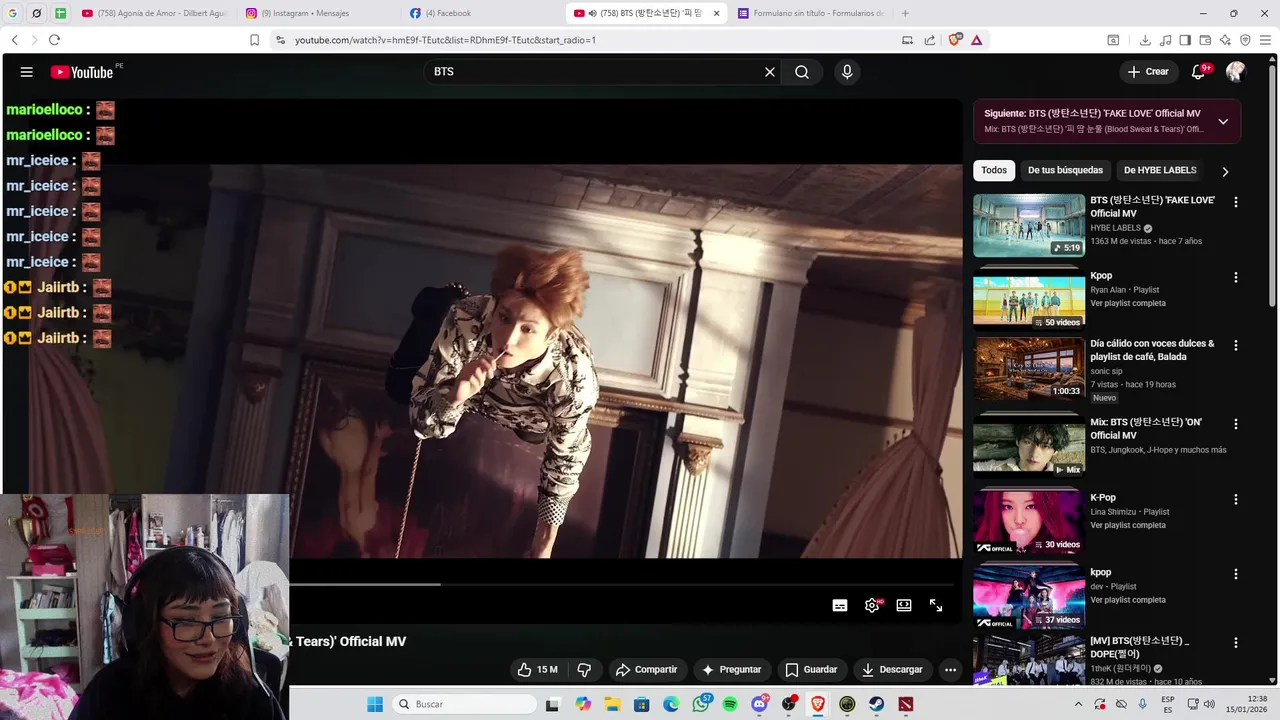Go to the YouTube home logo
Image resolution: width=1280 pixels, height=720 pixels.
click(x=82, y=72)
